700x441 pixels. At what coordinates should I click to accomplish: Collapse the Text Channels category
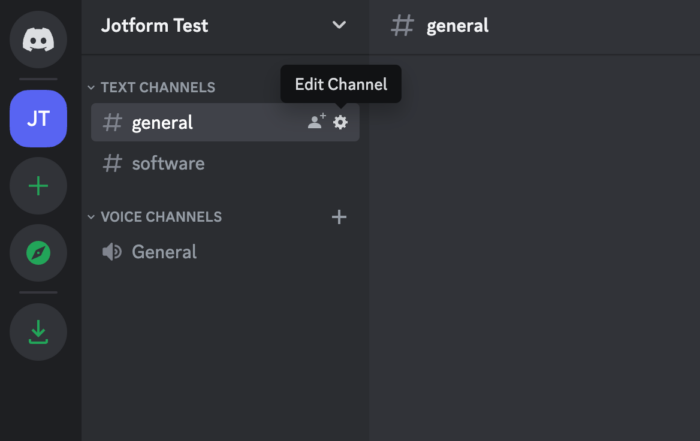(91, 88)
